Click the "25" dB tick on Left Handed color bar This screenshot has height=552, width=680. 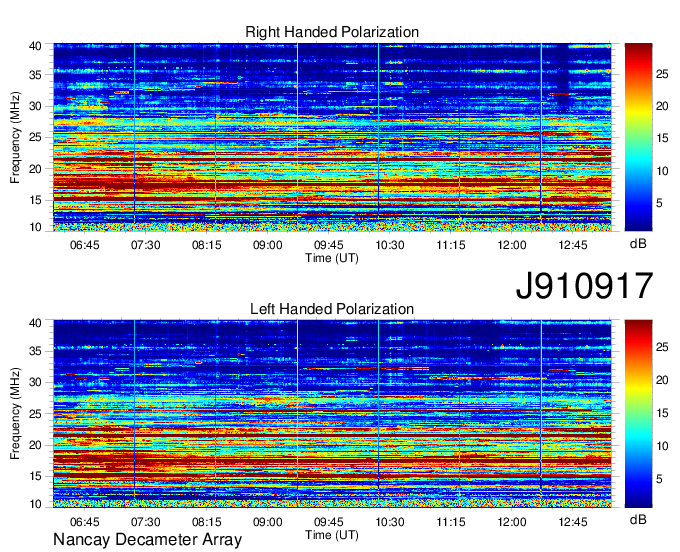tap(662, 347)
